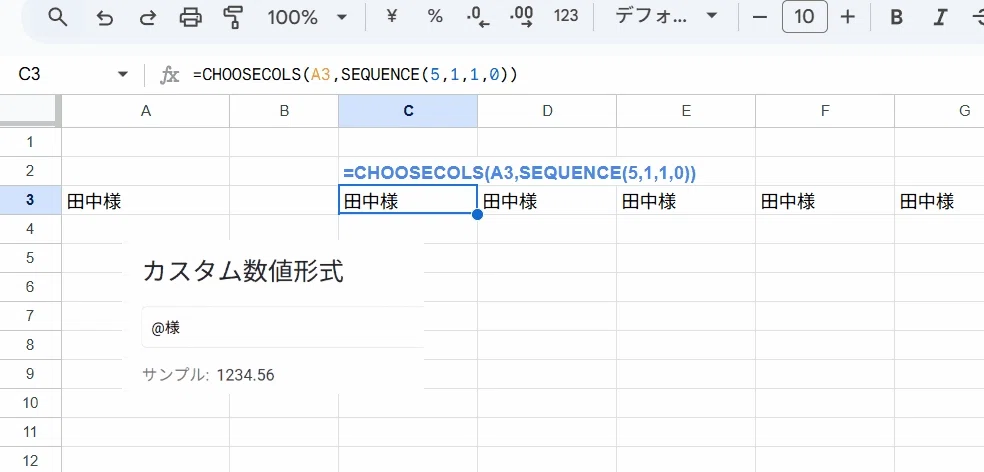Undo the last action

tap(104, 17)
